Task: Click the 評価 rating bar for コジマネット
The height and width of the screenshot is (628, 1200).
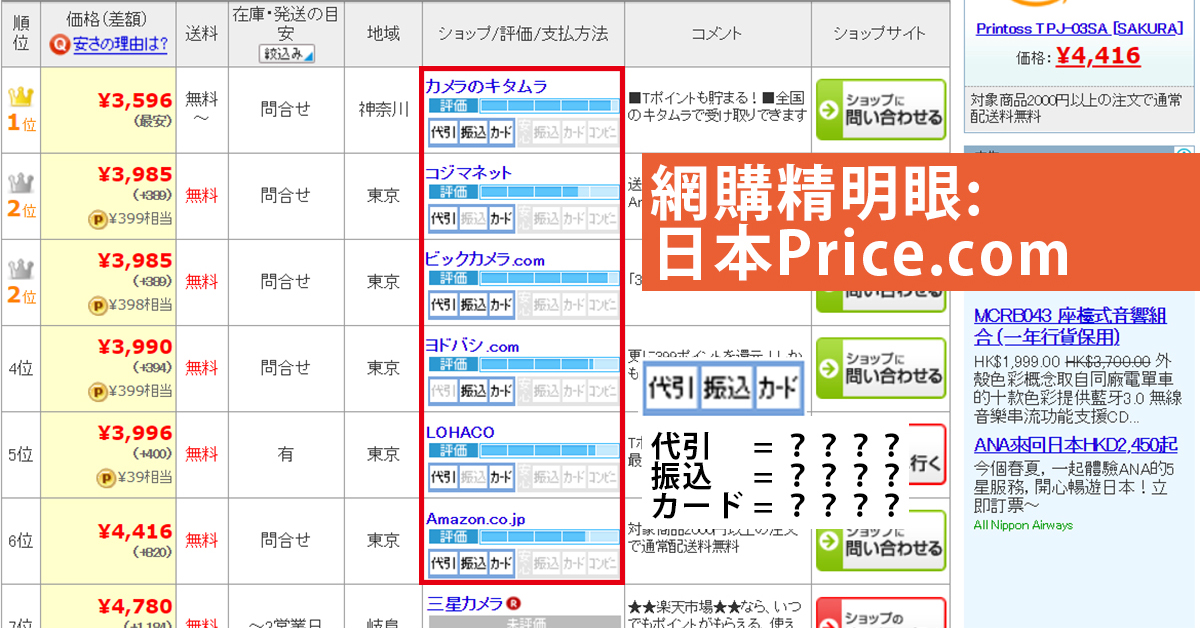Action: tap(524, 191)
